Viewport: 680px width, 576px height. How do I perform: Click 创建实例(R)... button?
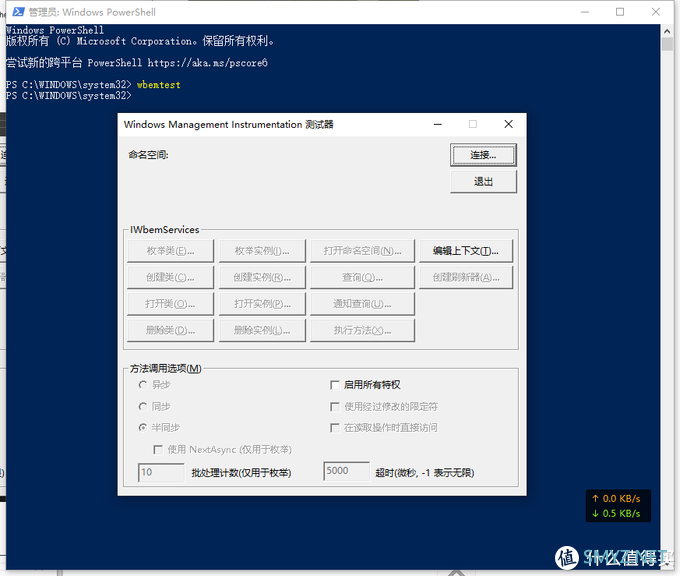[x=262, y=277]
